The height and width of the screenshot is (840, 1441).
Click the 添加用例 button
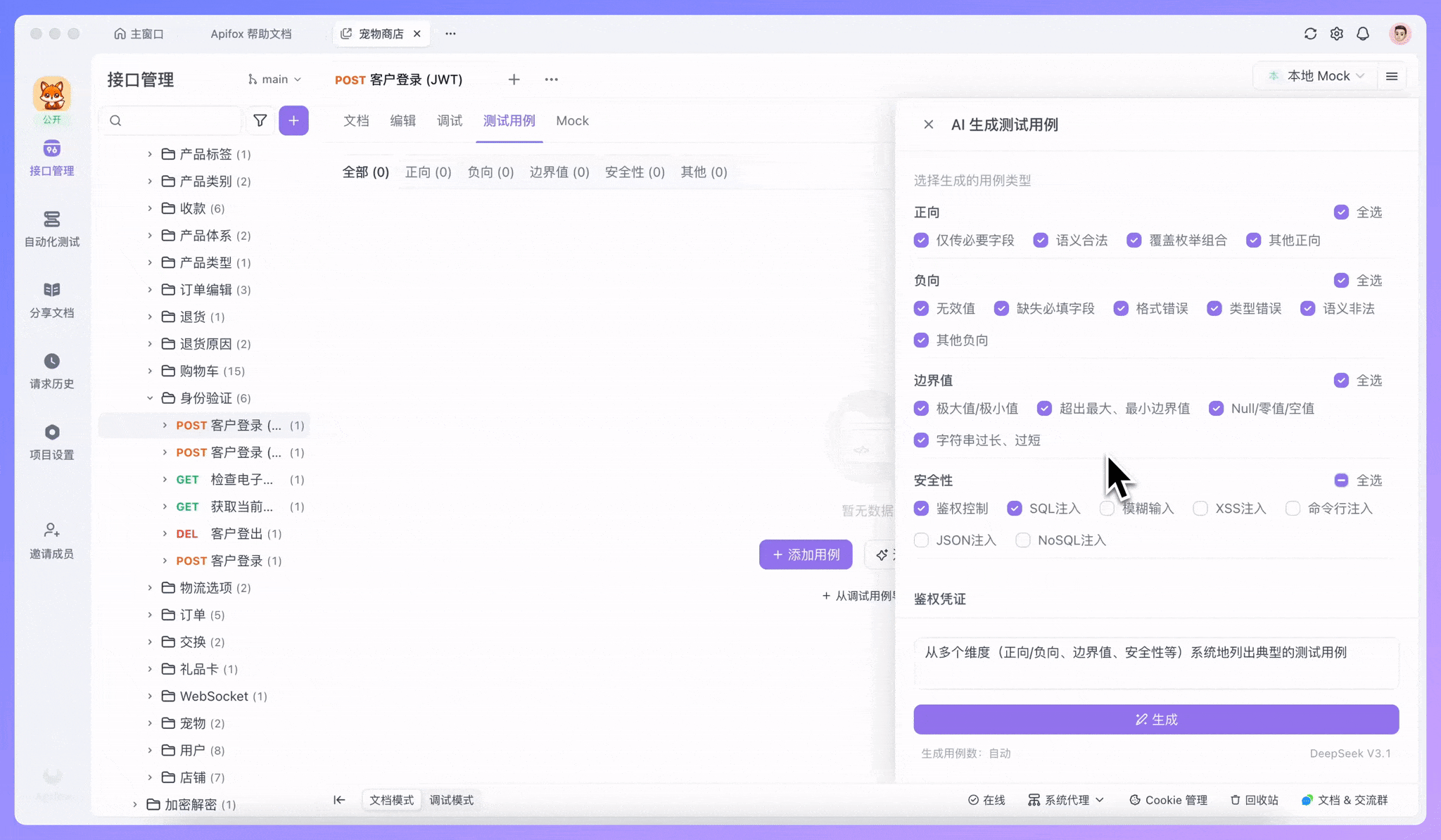click(805, 554)
